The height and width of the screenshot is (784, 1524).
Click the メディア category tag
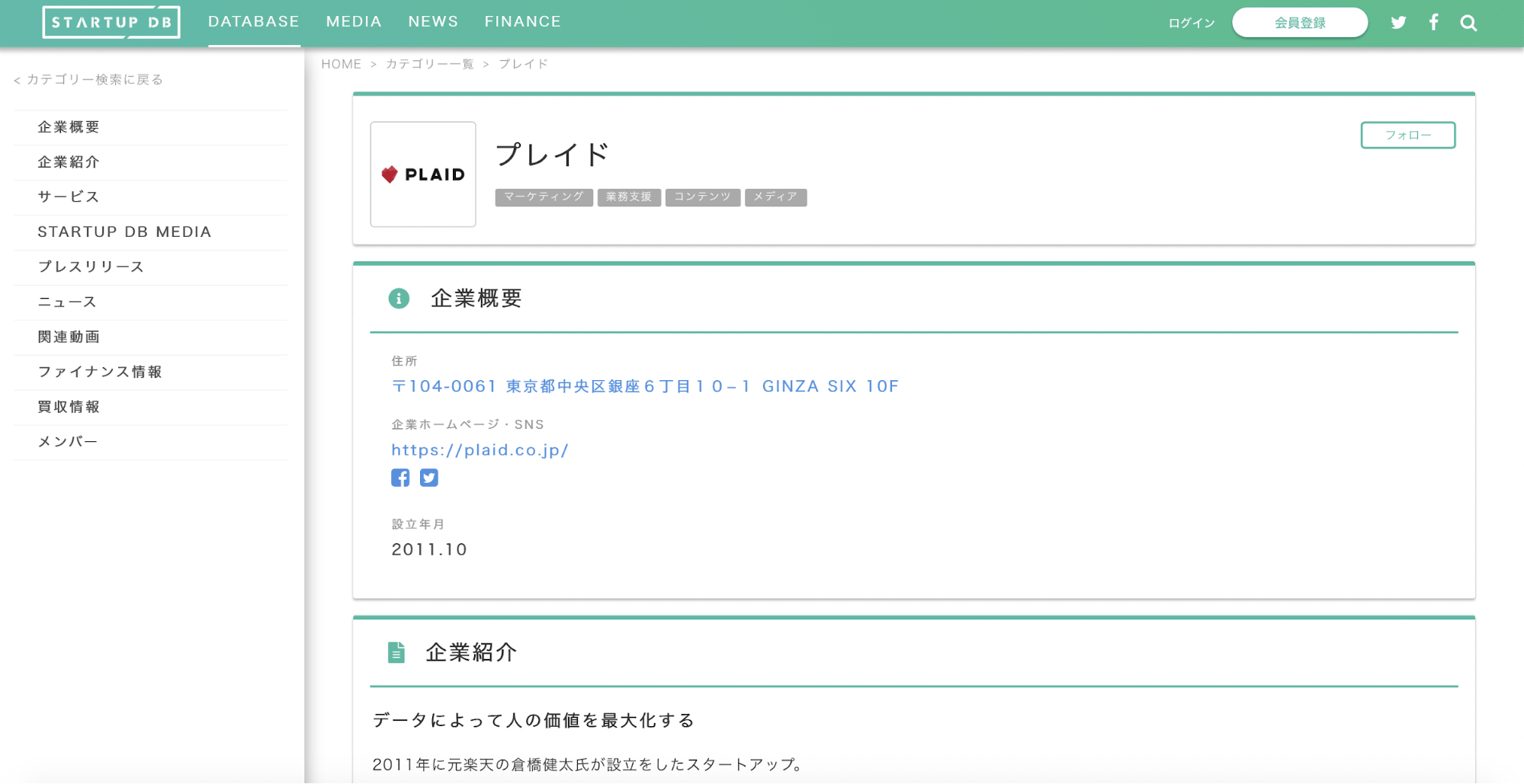775,197
